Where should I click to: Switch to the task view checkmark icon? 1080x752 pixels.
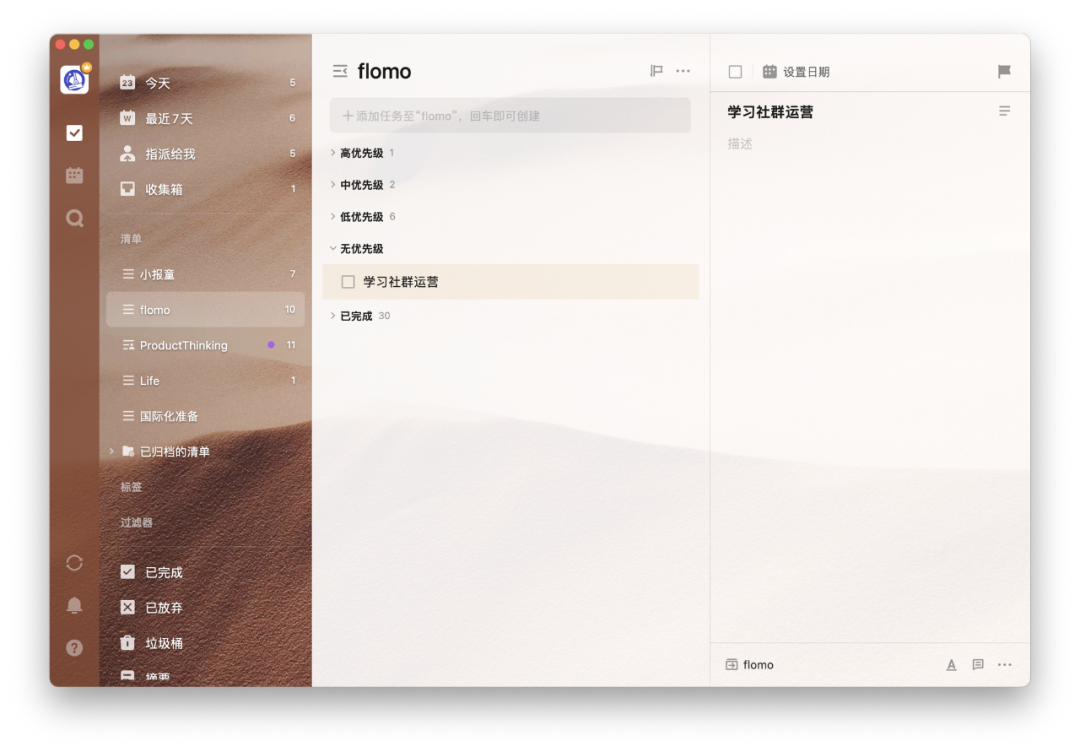[x=74, y=133]
